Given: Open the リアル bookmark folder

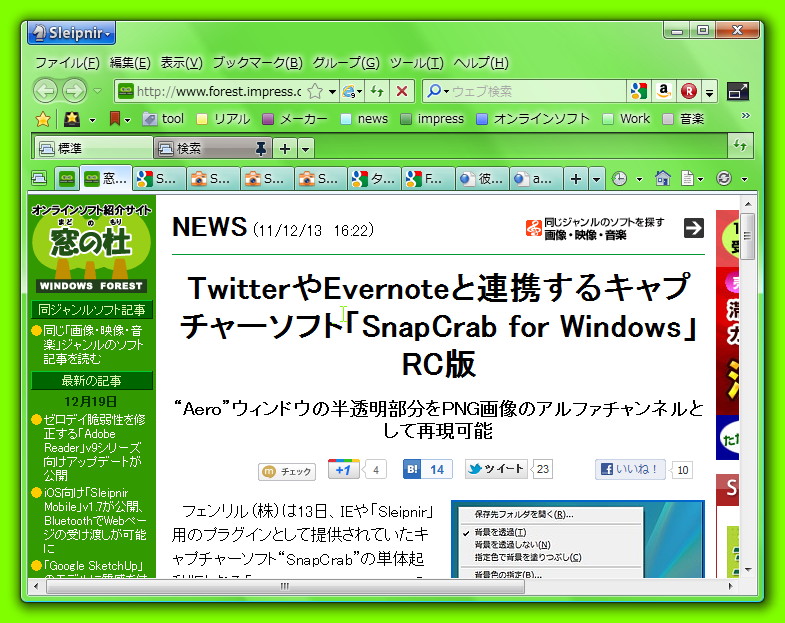Looking at the screenshot, I should click(x=223, y=119).
